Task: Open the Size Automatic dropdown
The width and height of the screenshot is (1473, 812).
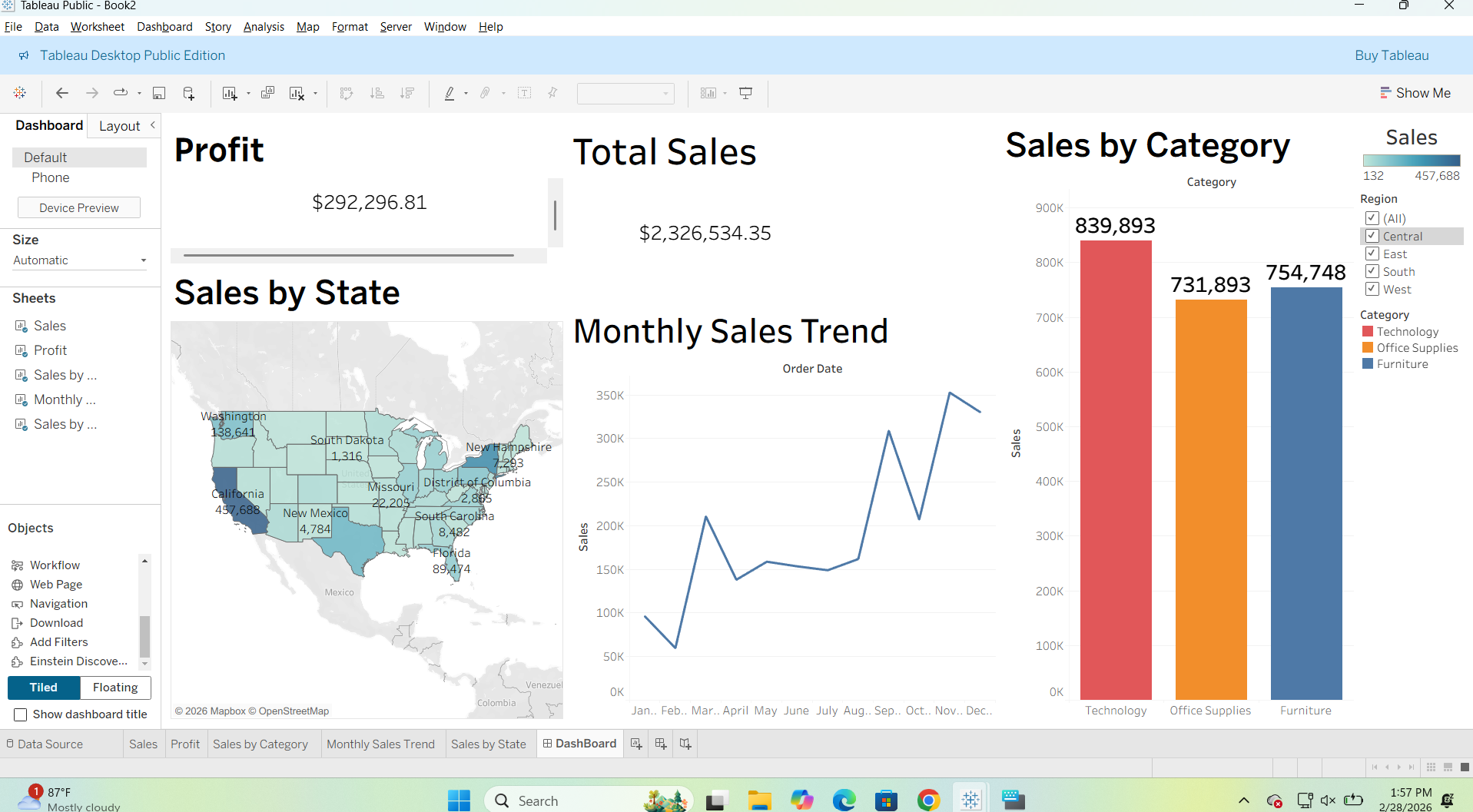Action: point(79,260)
